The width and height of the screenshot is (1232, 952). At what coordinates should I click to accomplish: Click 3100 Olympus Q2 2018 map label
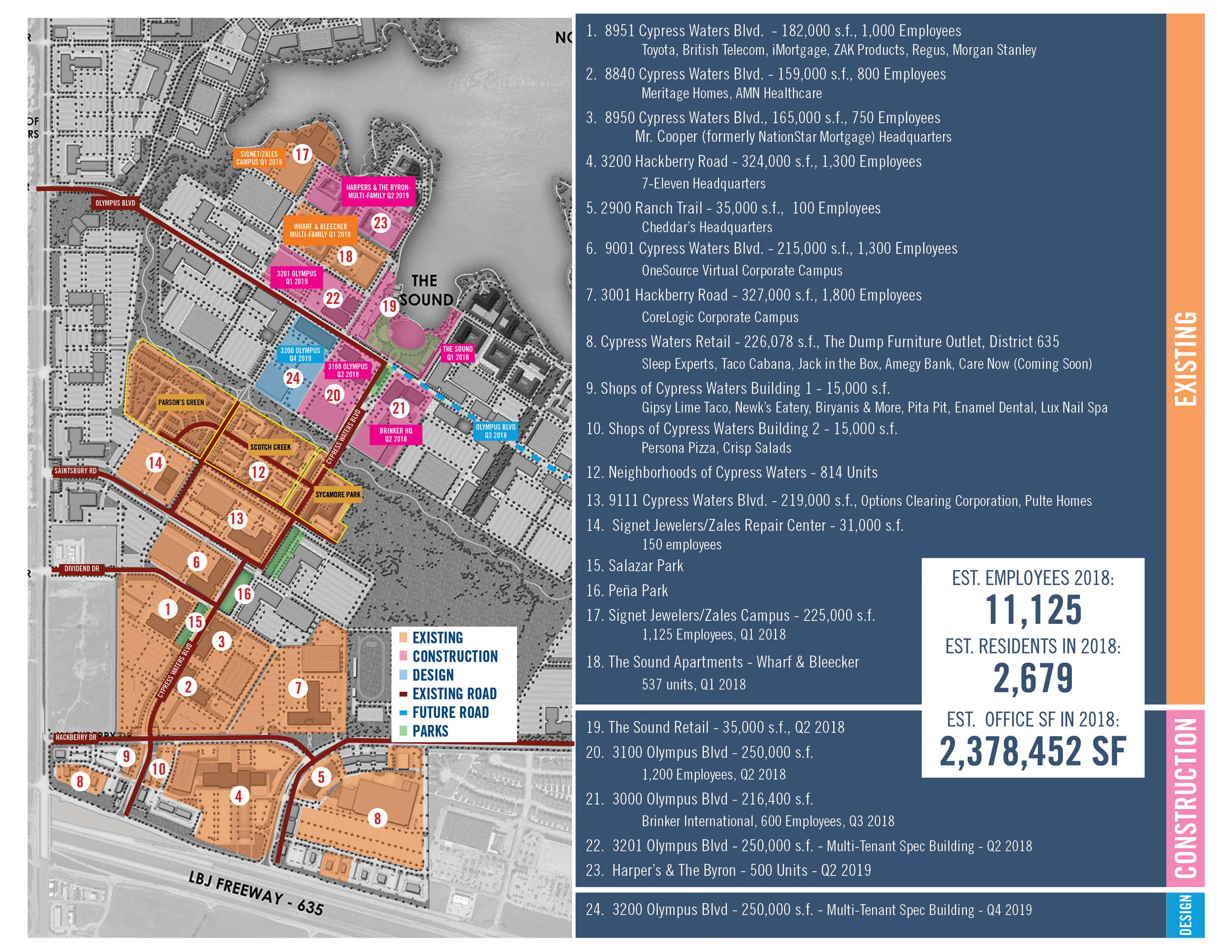coord(347,370)
